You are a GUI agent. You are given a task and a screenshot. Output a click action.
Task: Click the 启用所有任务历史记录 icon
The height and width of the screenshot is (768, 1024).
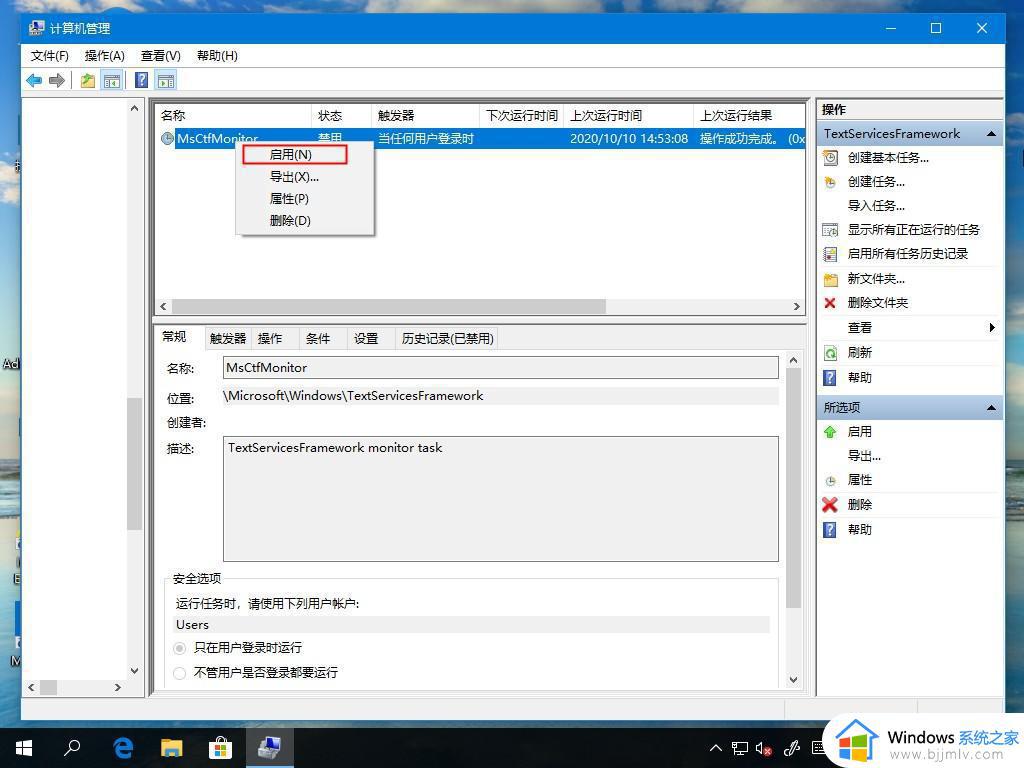click(830, 254)
